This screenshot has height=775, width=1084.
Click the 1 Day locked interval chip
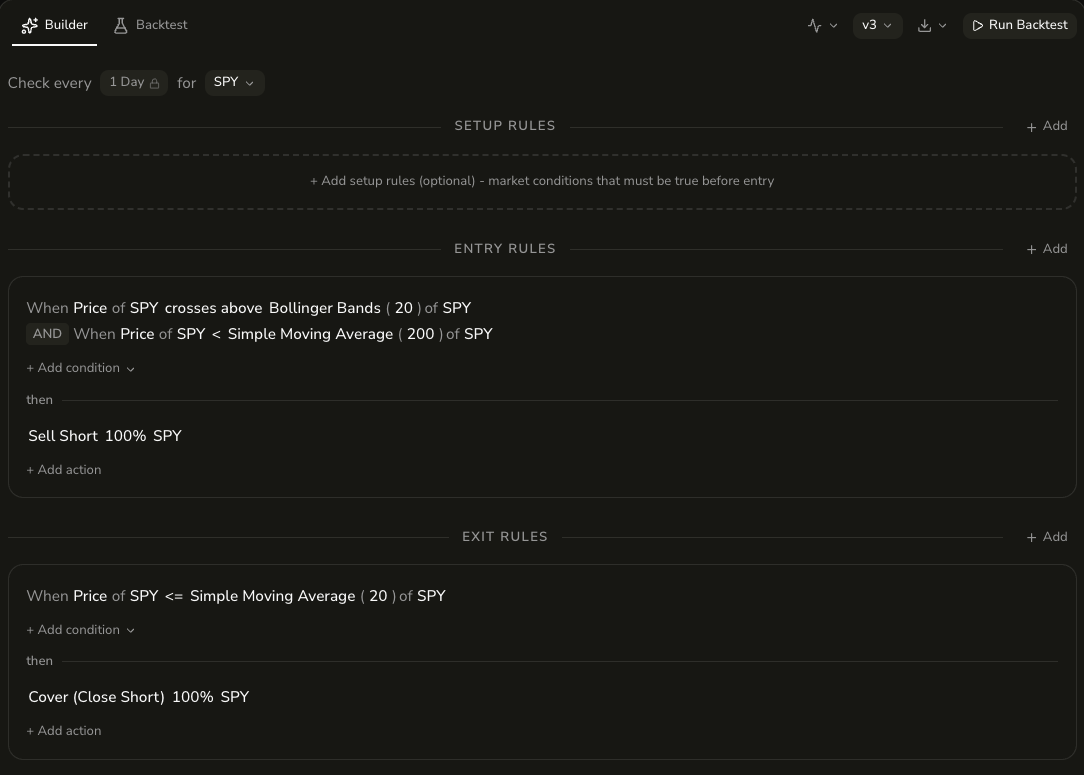coord(133,82)
